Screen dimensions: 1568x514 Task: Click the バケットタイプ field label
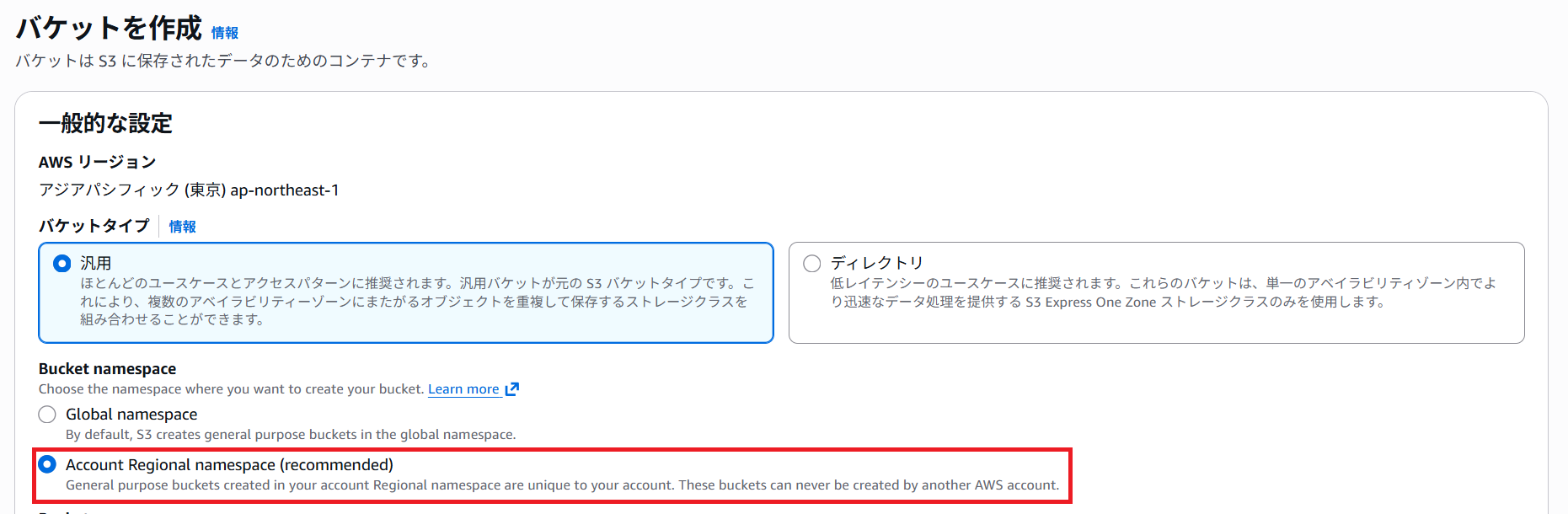[x=94, y=226]
